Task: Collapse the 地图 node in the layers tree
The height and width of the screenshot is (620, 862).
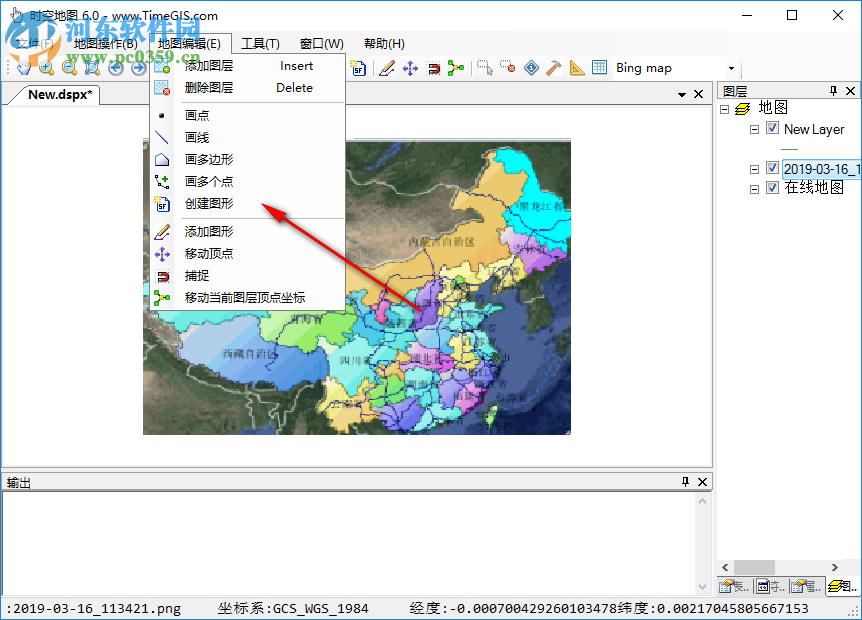Action: [723, 108]
